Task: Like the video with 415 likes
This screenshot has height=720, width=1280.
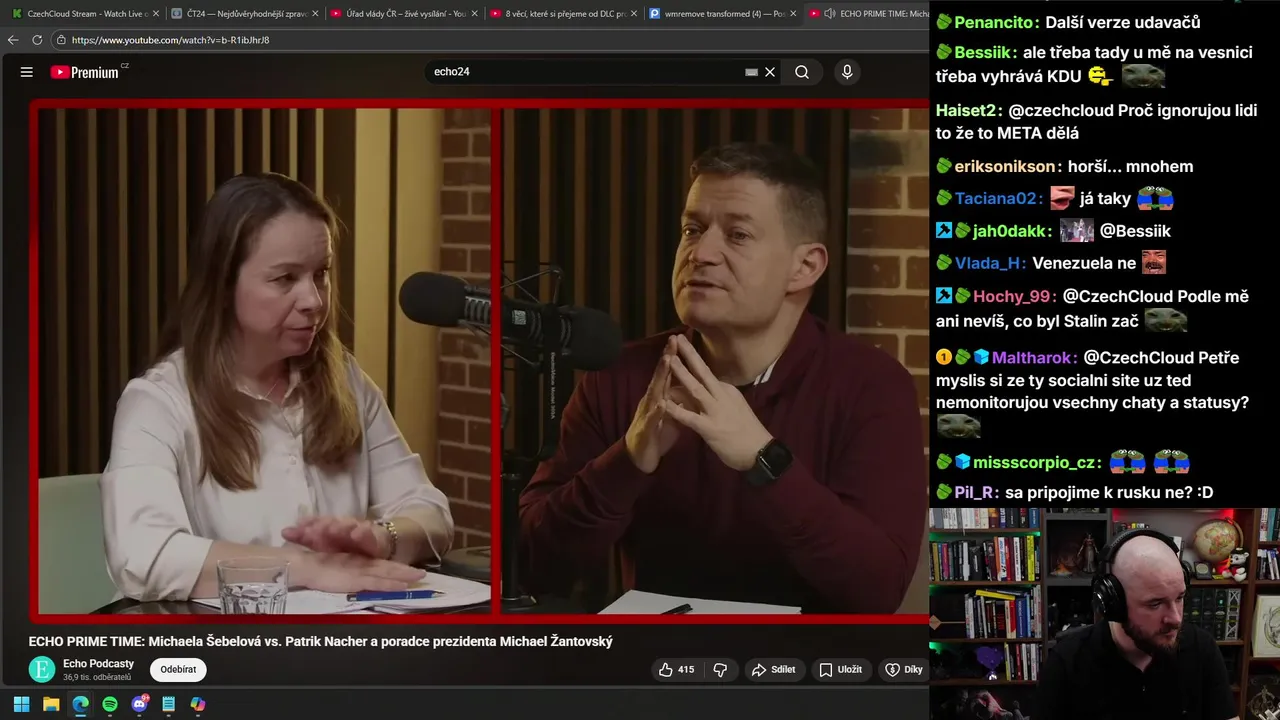Action: [x=676, y=670]
